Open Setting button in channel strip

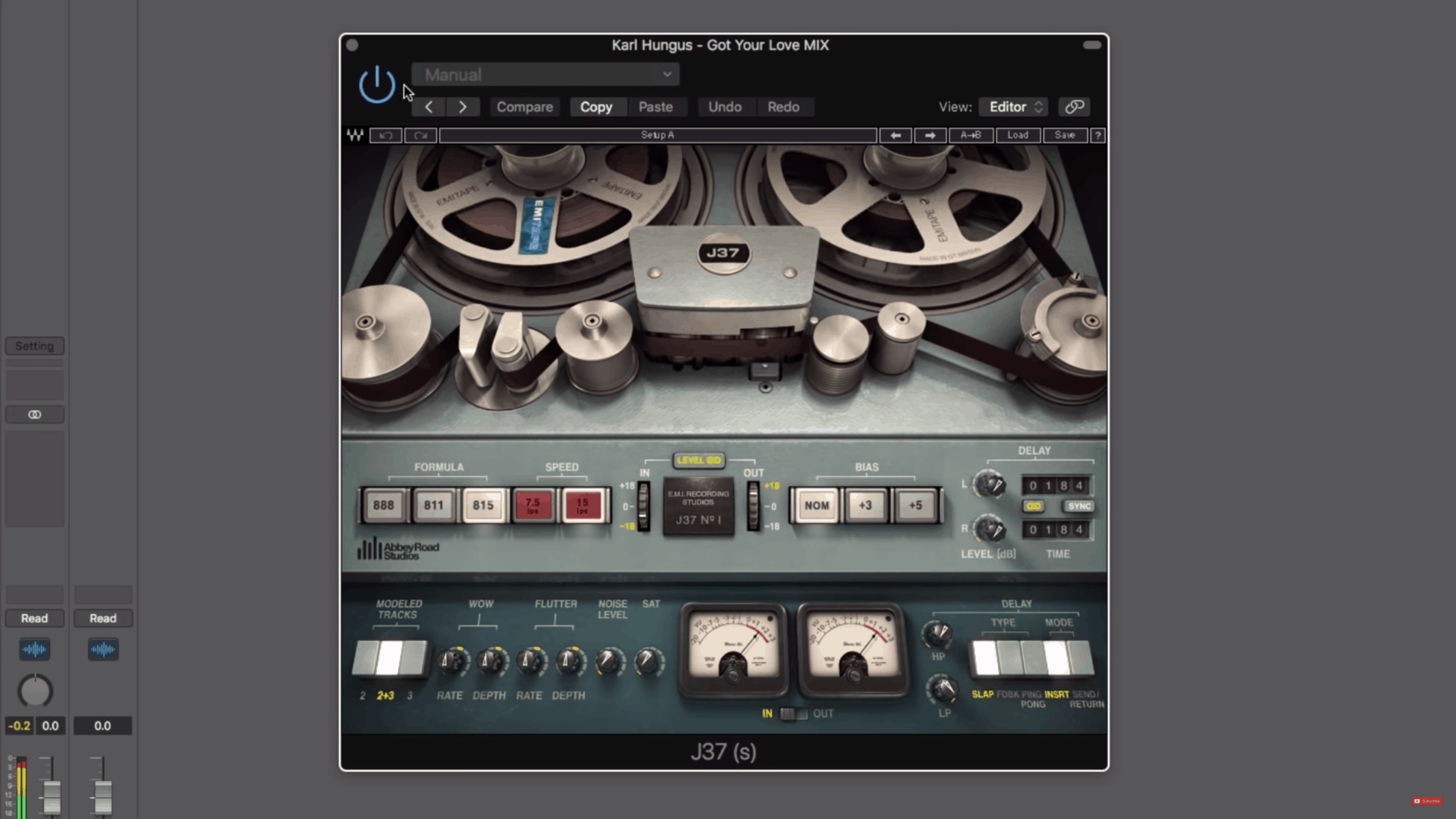pos(35,346)
